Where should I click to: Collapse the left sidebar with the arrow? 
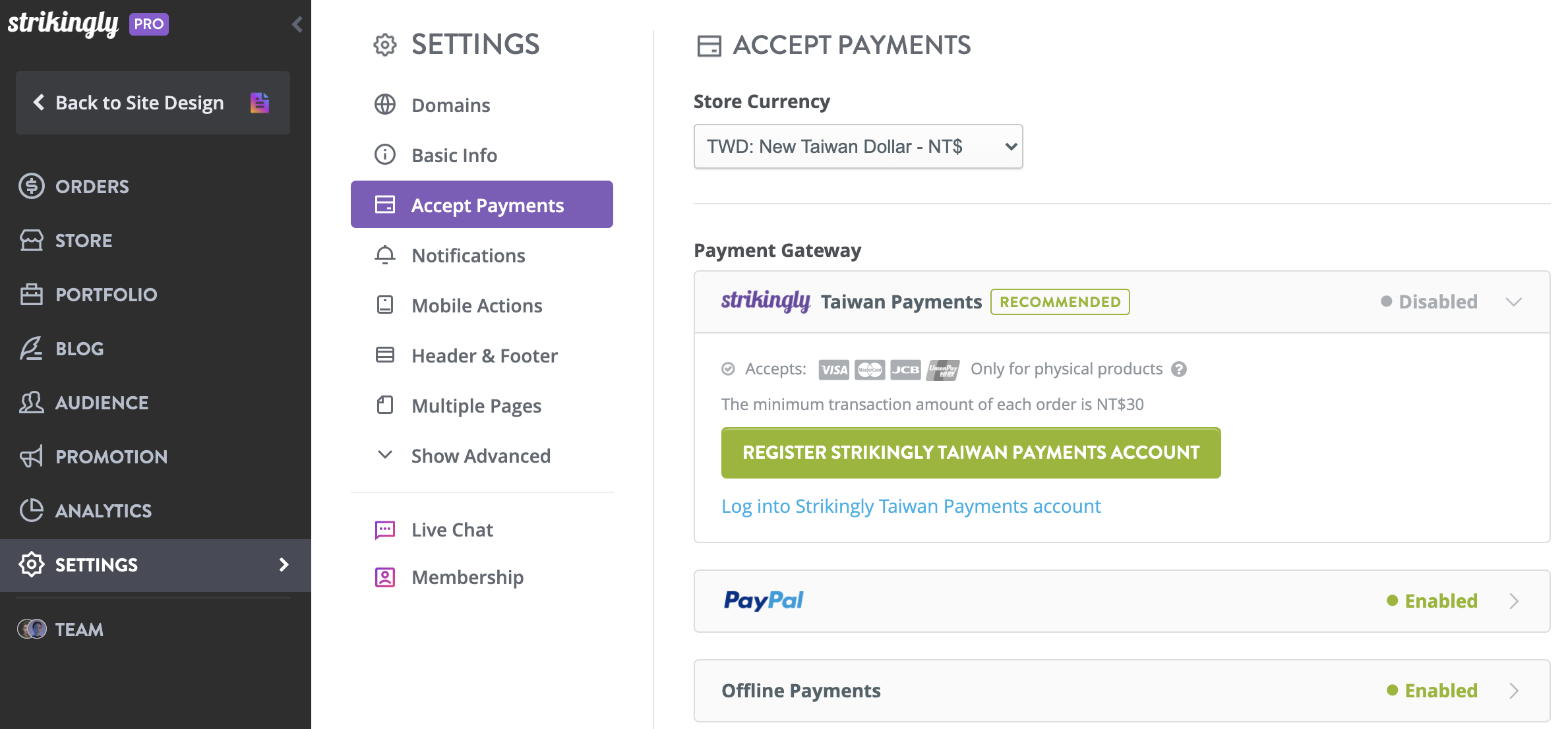point(296,24)
